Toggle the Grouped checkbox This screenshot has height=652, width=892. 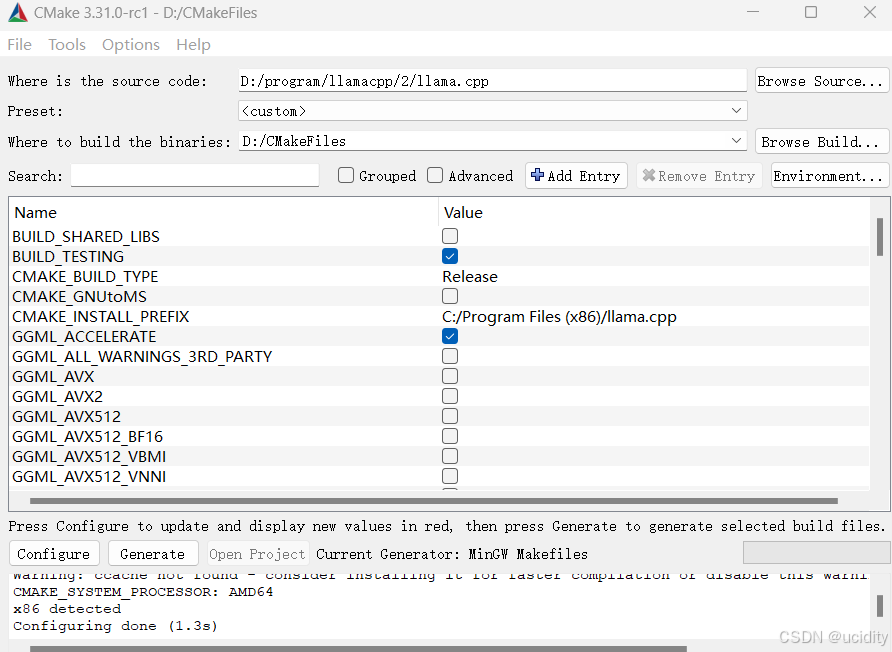(346, 175)
